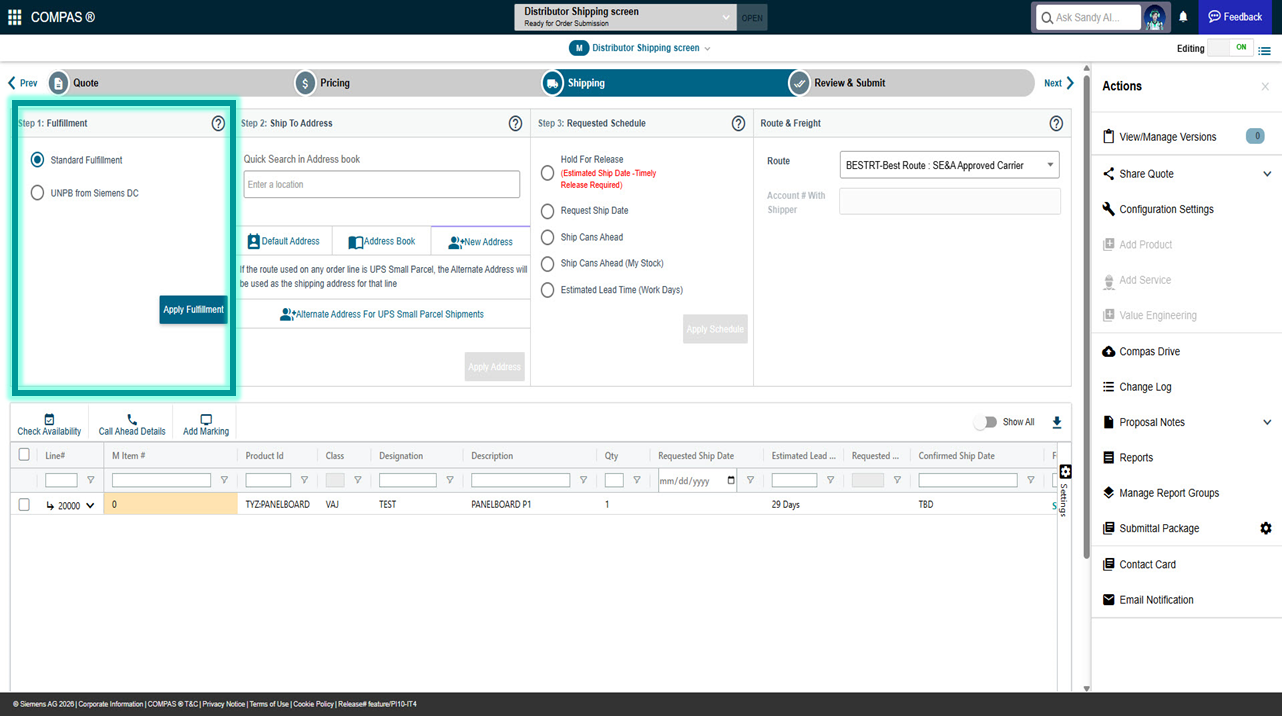This screenshot has width=1282, height=716.
Task: Click the download icon beside Show All
Action: (x=1057, y=422)
